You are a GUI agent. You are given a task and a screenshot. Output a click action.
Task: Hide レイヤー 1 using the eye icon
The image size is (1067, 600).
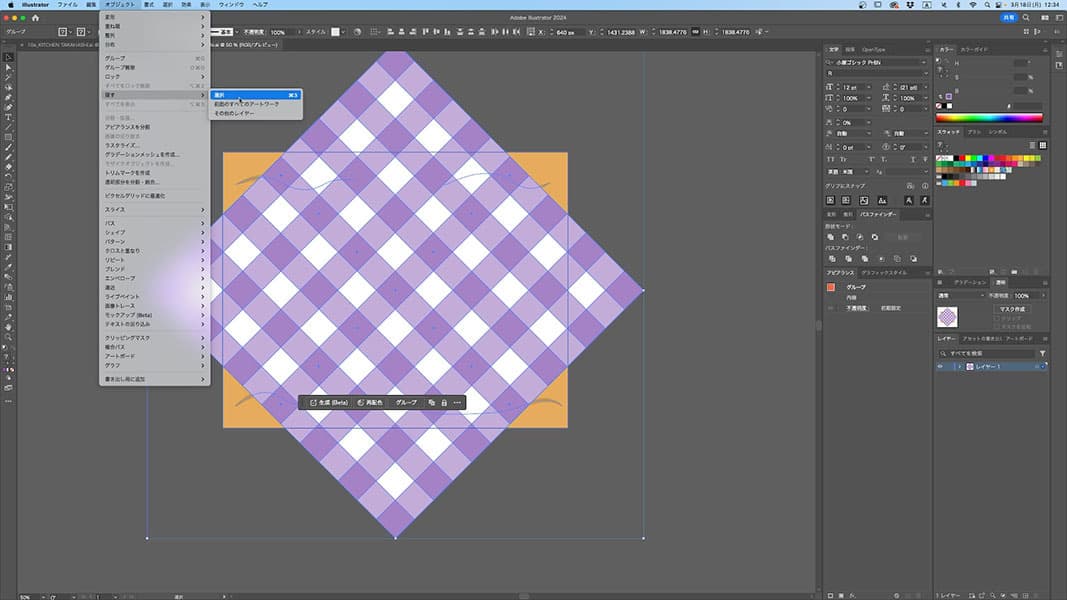point(939,367)
